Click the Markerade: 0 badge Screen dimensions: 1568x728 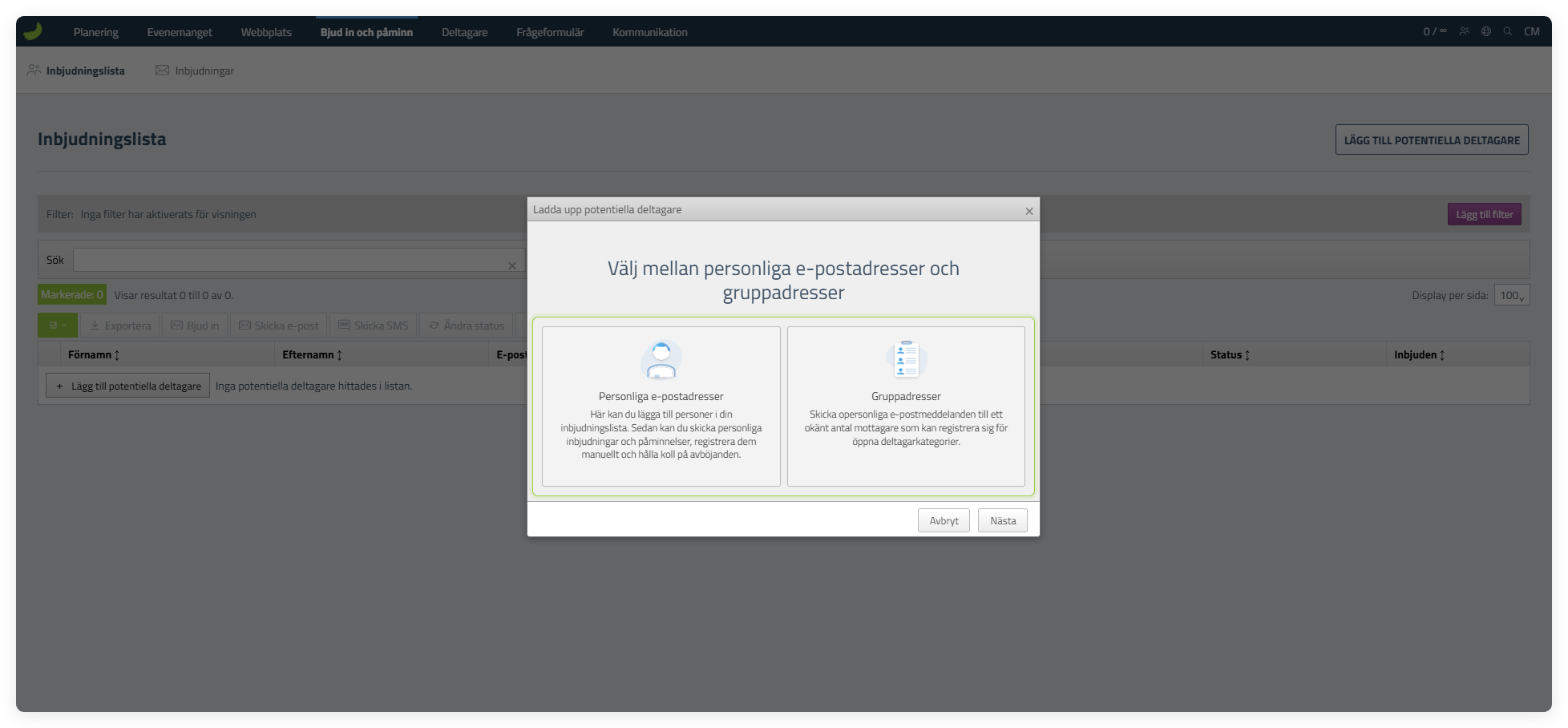(x=72, y=294)
